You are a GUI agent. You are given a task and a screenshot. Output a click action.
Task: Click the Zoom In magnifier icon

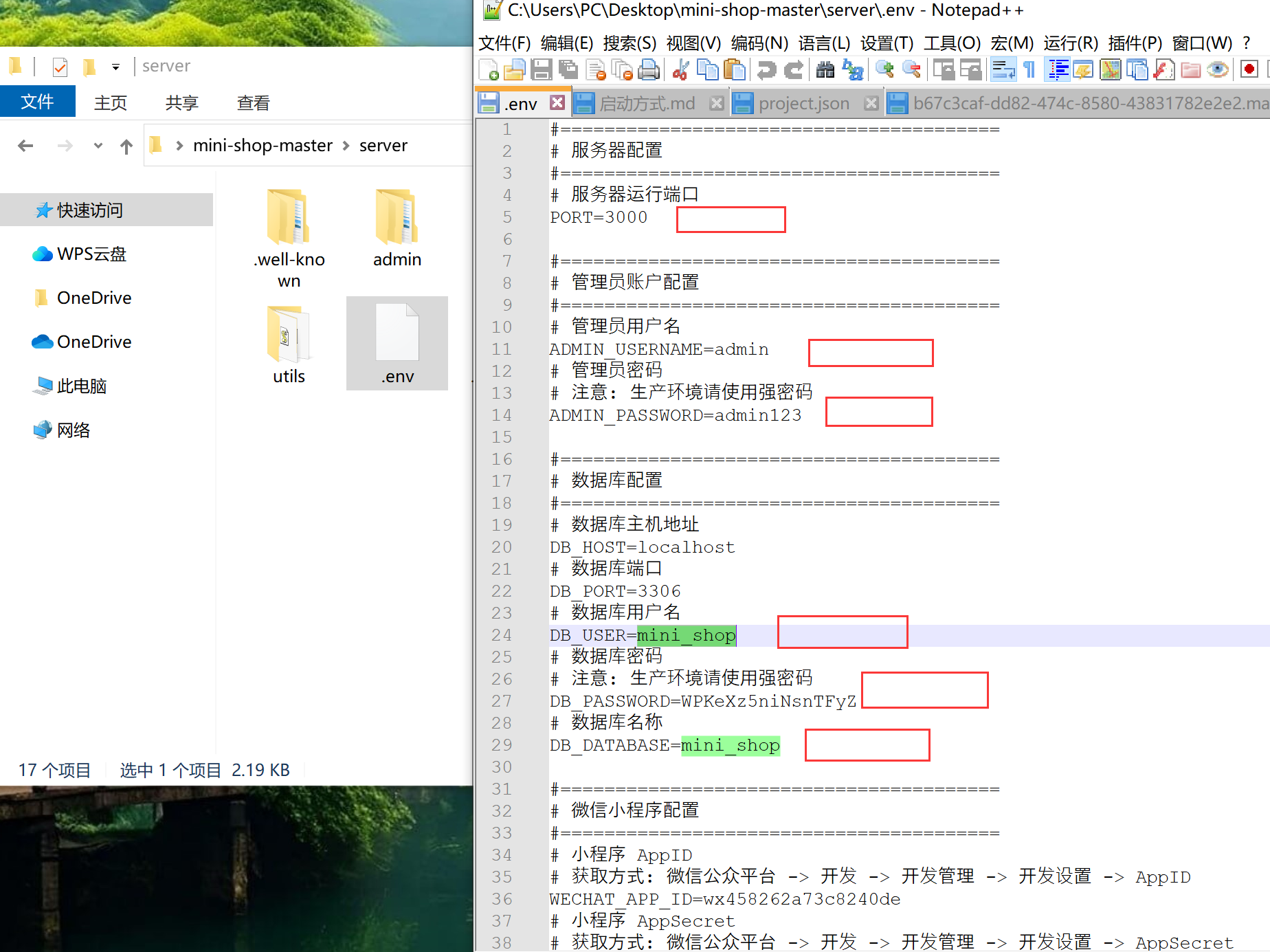point(884,70)
